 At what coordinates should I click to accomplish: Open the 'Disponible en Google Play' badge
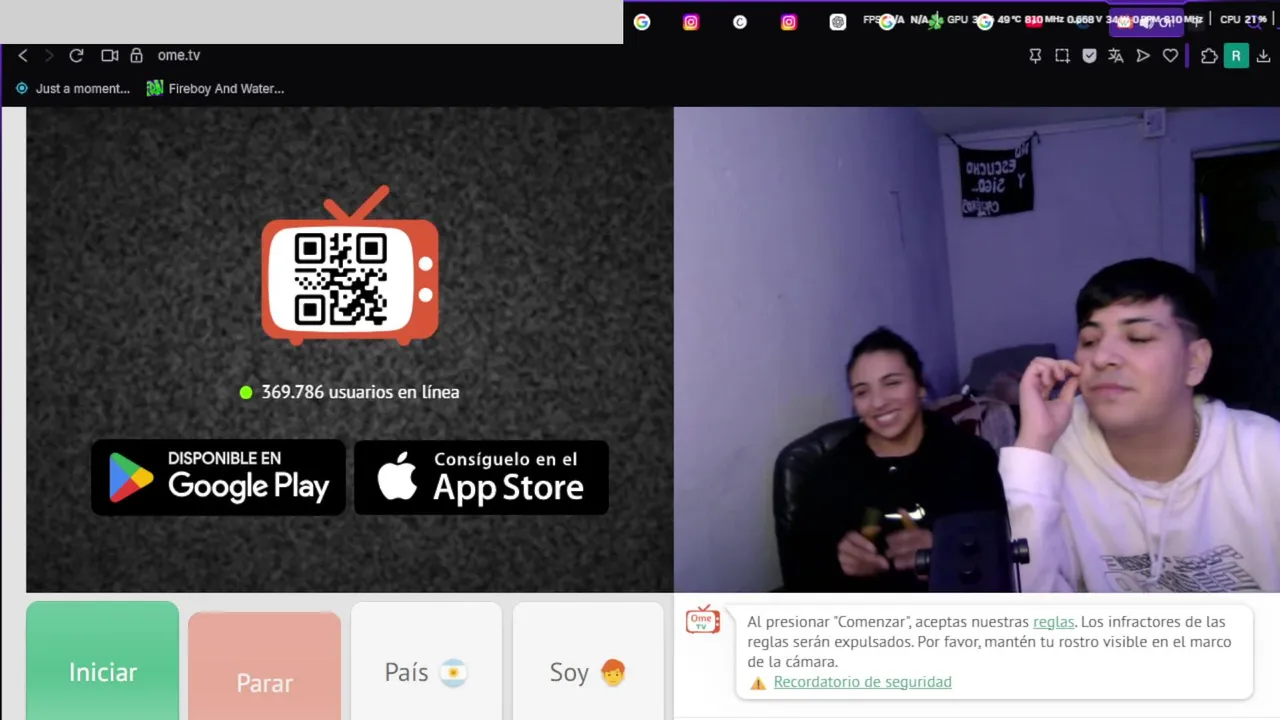point(218,478)
